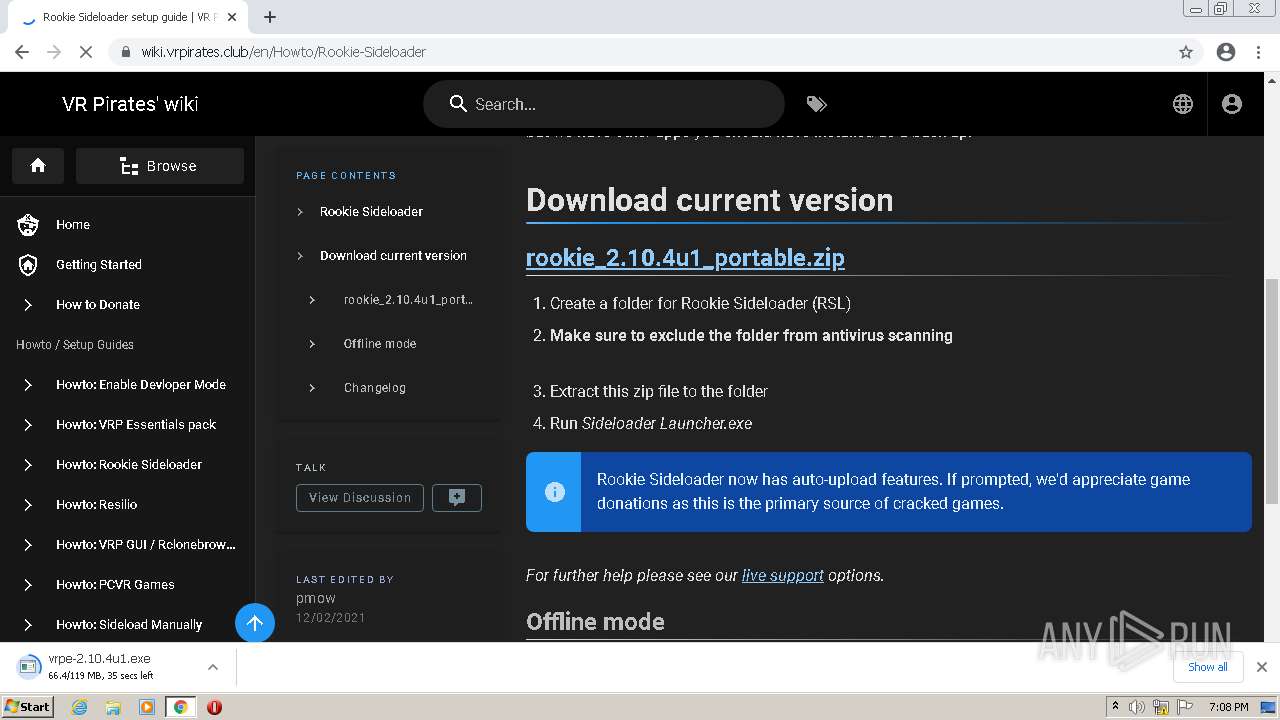Jump to Download current version contents entry
Screen dimensions: 1280x720
(393, 256)
